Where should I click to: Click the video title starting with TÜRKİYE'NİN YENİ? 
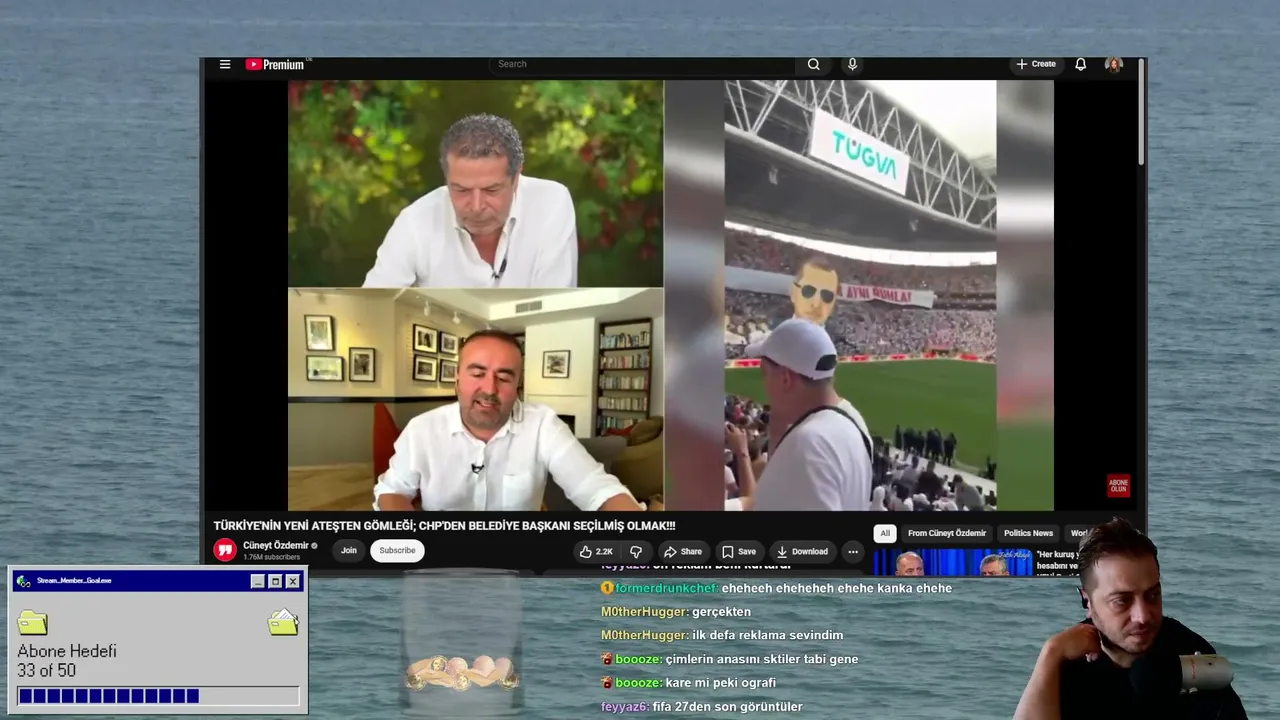coord(444,526)
